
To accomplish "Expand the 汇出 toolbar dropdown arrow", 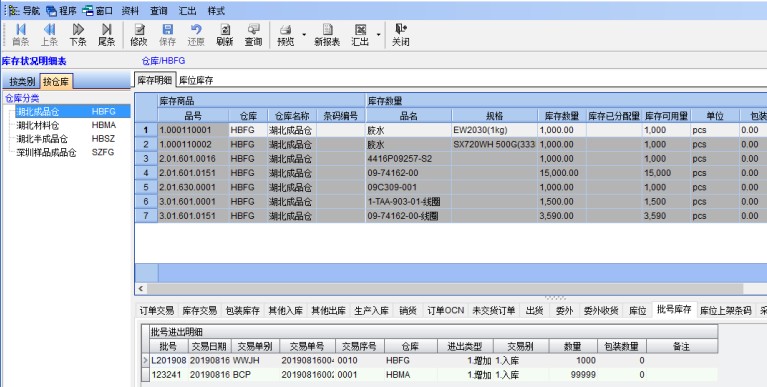I will pyautogui.click(x=378, y=35).
